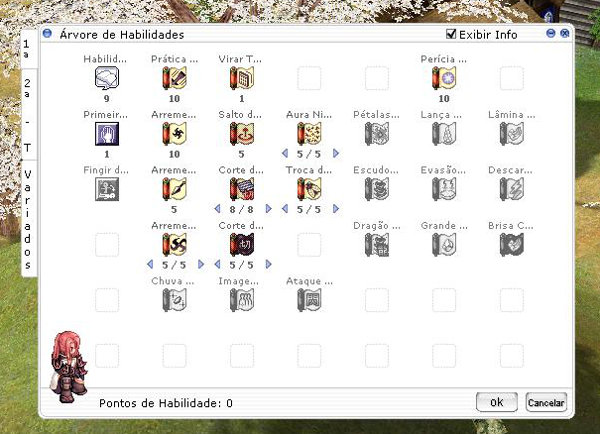The image size is (600, 434).
Task: Click the Cancelar button
Action: pos(546,402)
